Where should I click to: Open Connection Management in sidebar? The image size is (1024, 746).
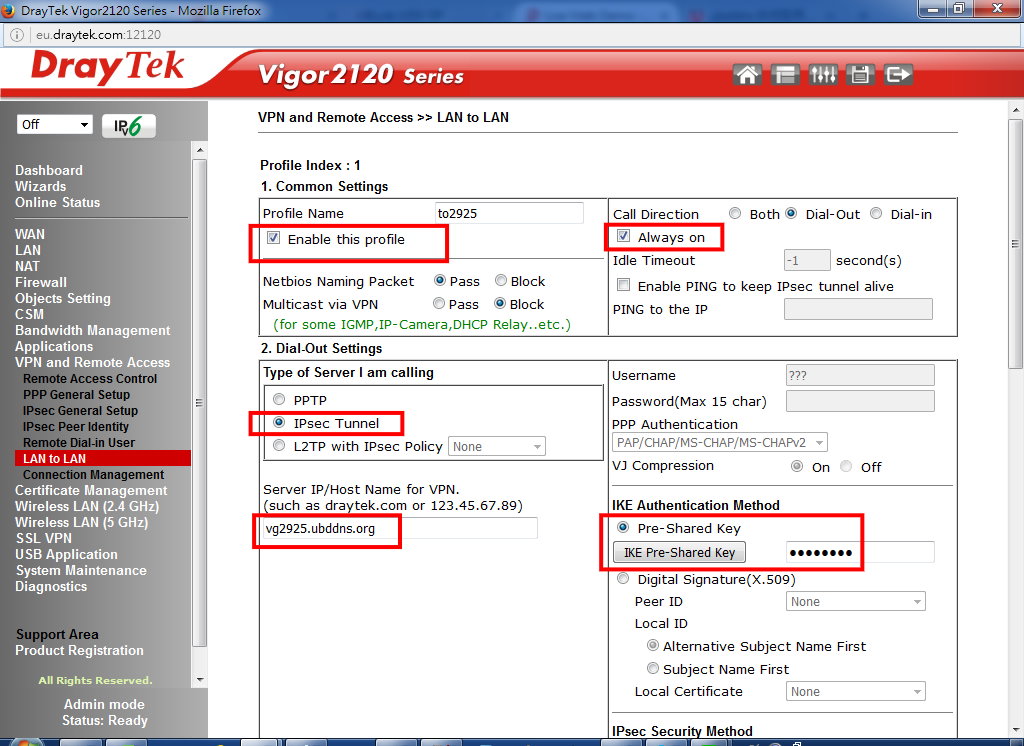click(x=93, y=475)
